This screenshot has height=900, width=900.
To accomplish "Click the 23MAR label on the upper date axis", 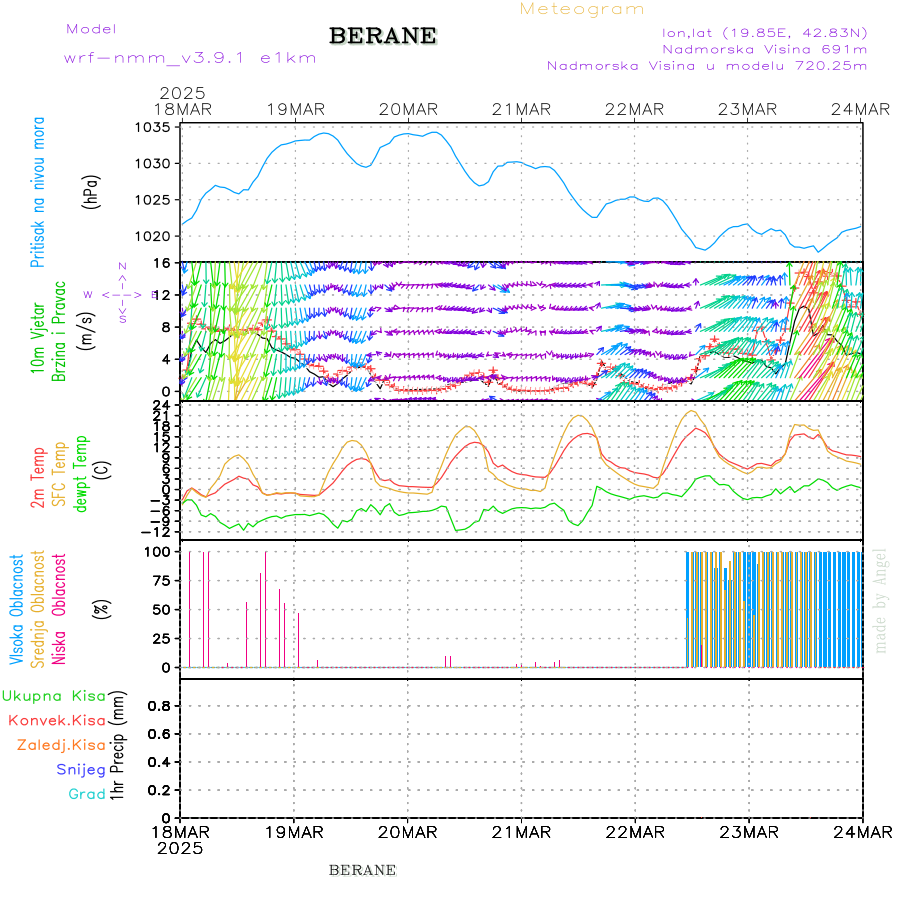I will [747, 109].
